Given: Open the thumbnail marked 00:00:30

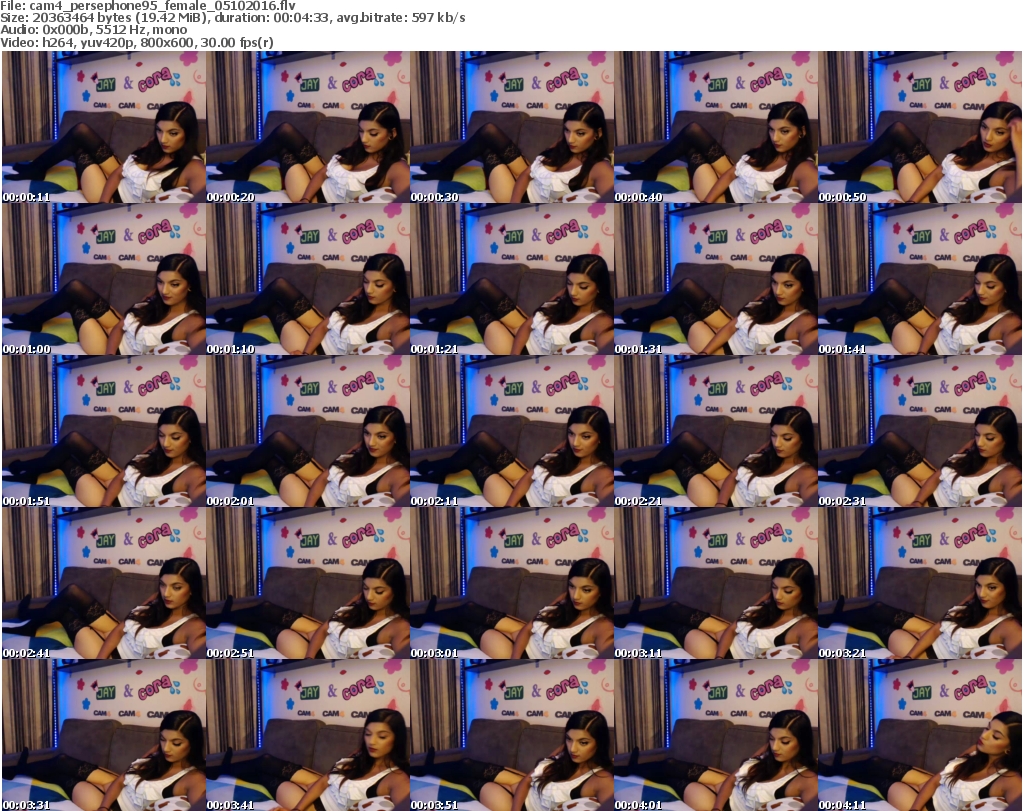Looking at the screenshot, I should 511,128.
